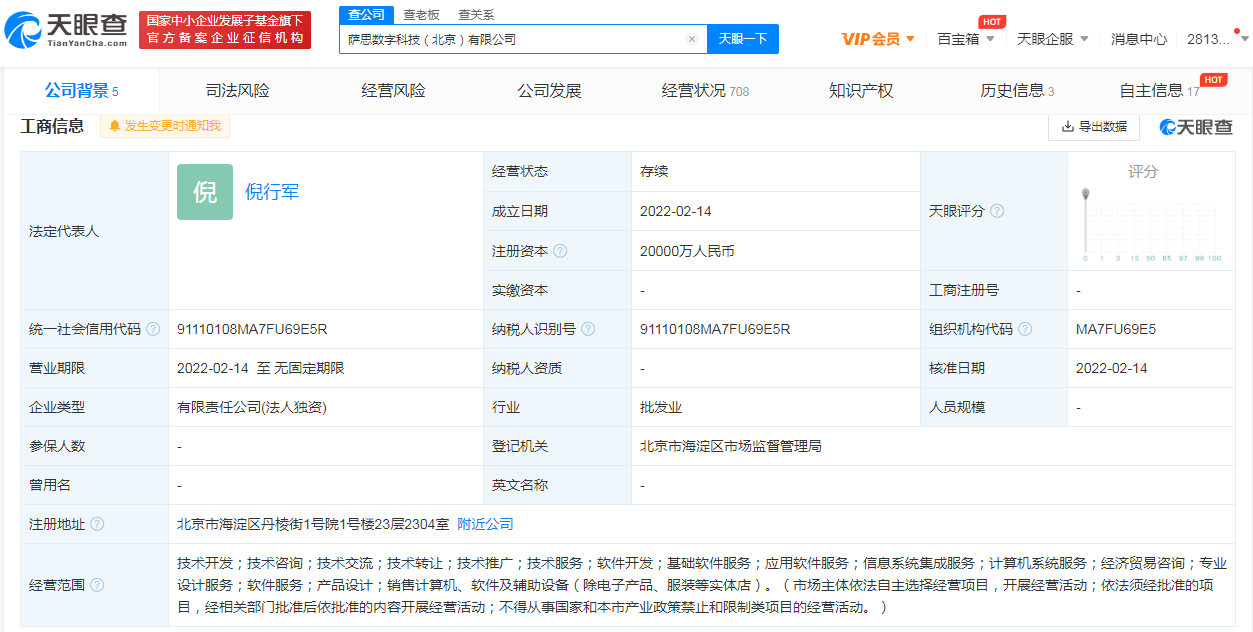Viewport: 1253px width, 632px height.
Task: Click inside the company search input field
Action: coord(500,38)
